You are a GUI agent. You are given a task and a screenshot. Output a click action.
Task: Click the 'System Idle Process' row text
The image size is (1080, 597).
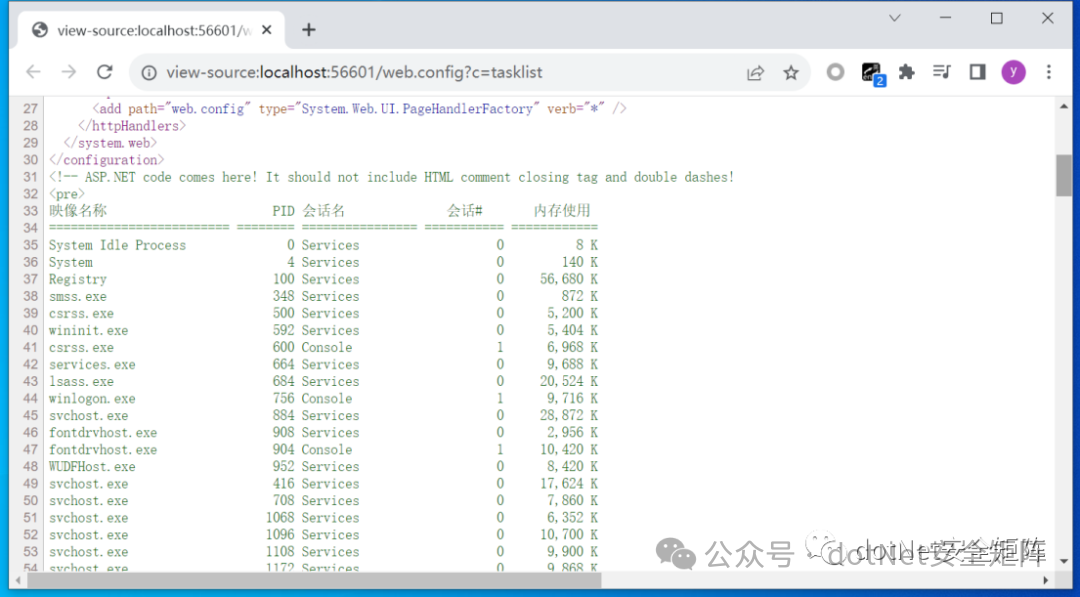pos(117,245)
